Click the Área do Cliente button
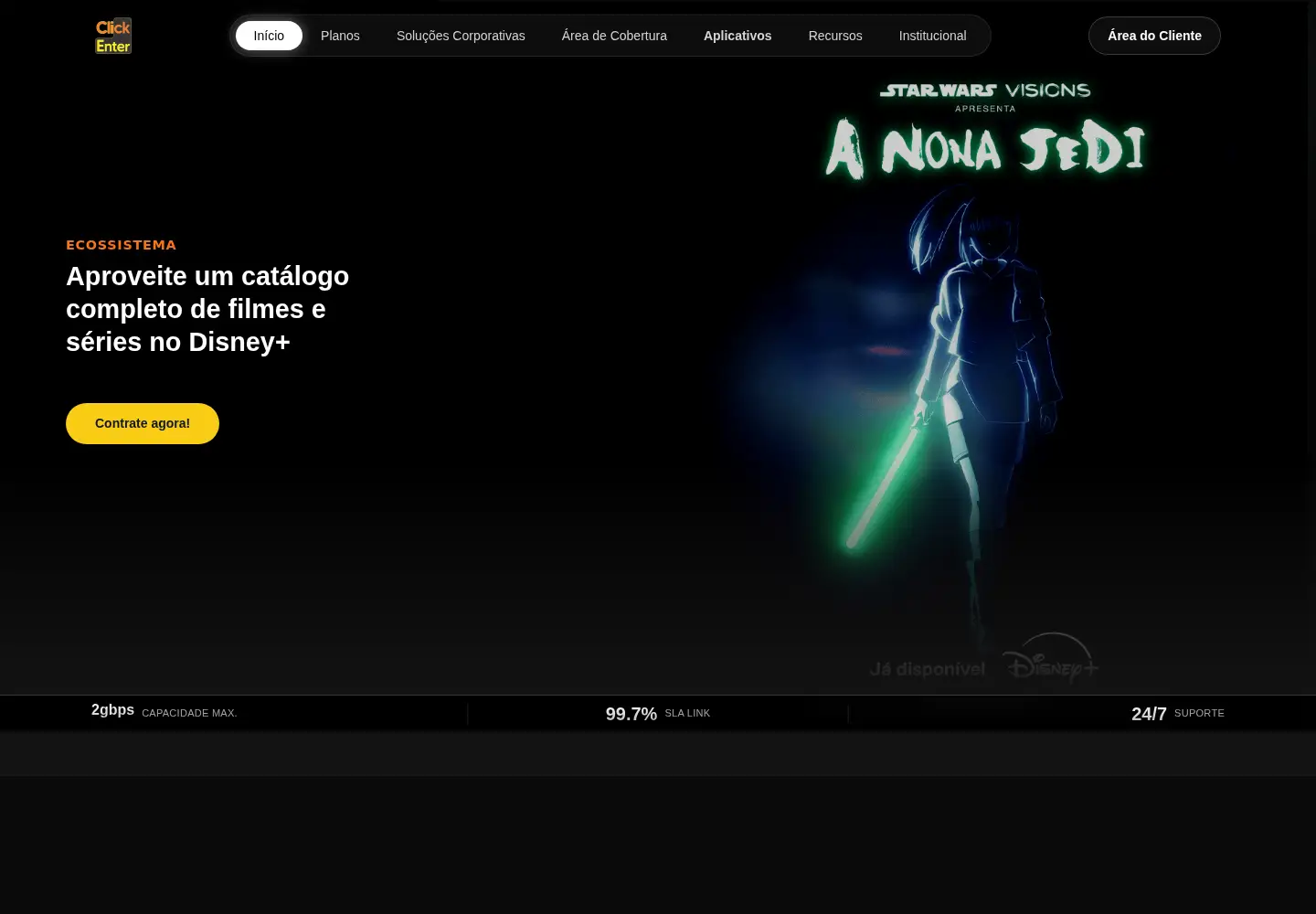The width and height of the screenshot is (1316, 914). (1154, 36)
